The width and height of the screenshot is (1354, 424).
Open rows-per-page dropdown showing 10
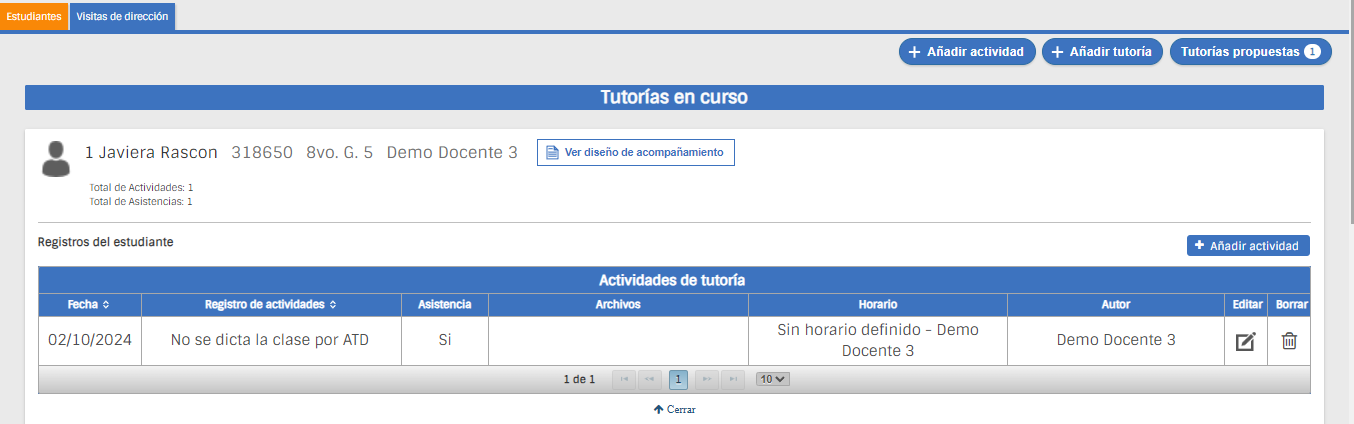tap(772, 379)
